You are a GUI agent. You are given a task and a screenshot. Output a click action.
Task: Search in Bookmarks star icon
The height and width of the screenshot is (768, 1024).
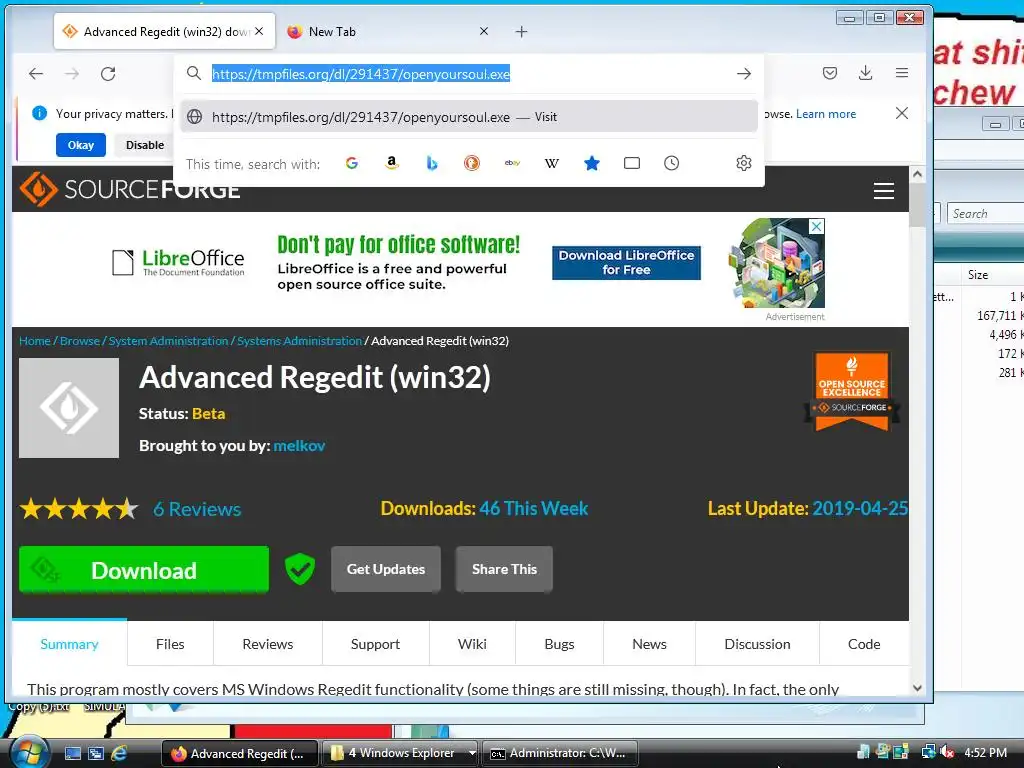click(x=592, y=163)
